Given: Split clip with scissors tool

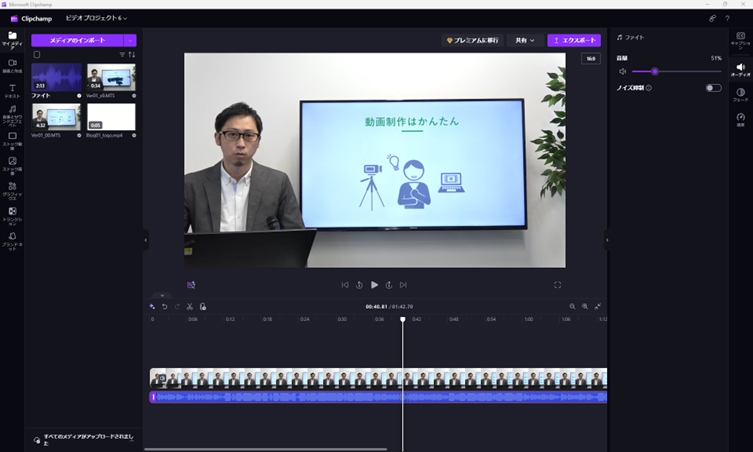Looking at the screenshot, I should pos(190,306).
